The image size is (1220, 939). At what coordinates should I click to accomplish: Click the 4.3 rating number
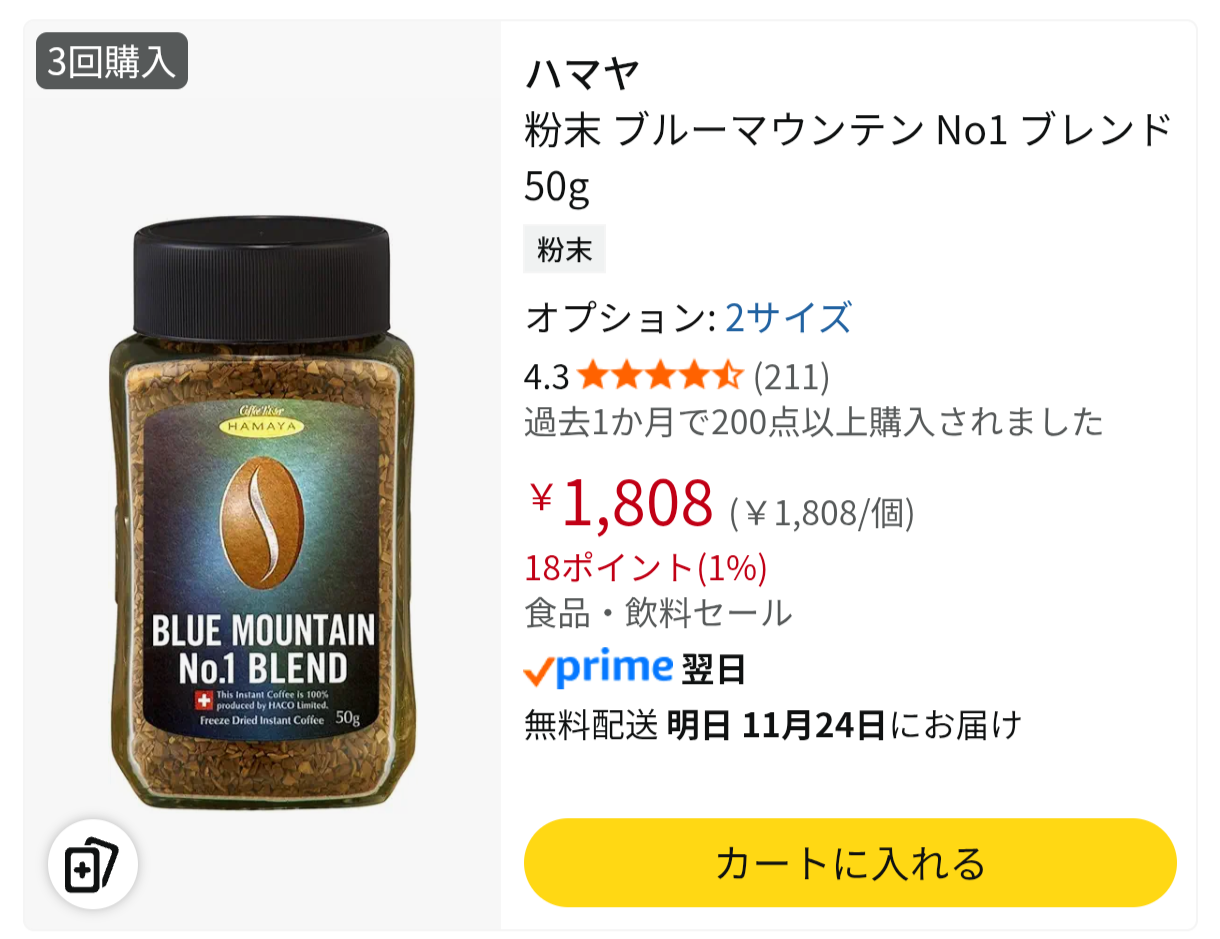click(546, 377)
